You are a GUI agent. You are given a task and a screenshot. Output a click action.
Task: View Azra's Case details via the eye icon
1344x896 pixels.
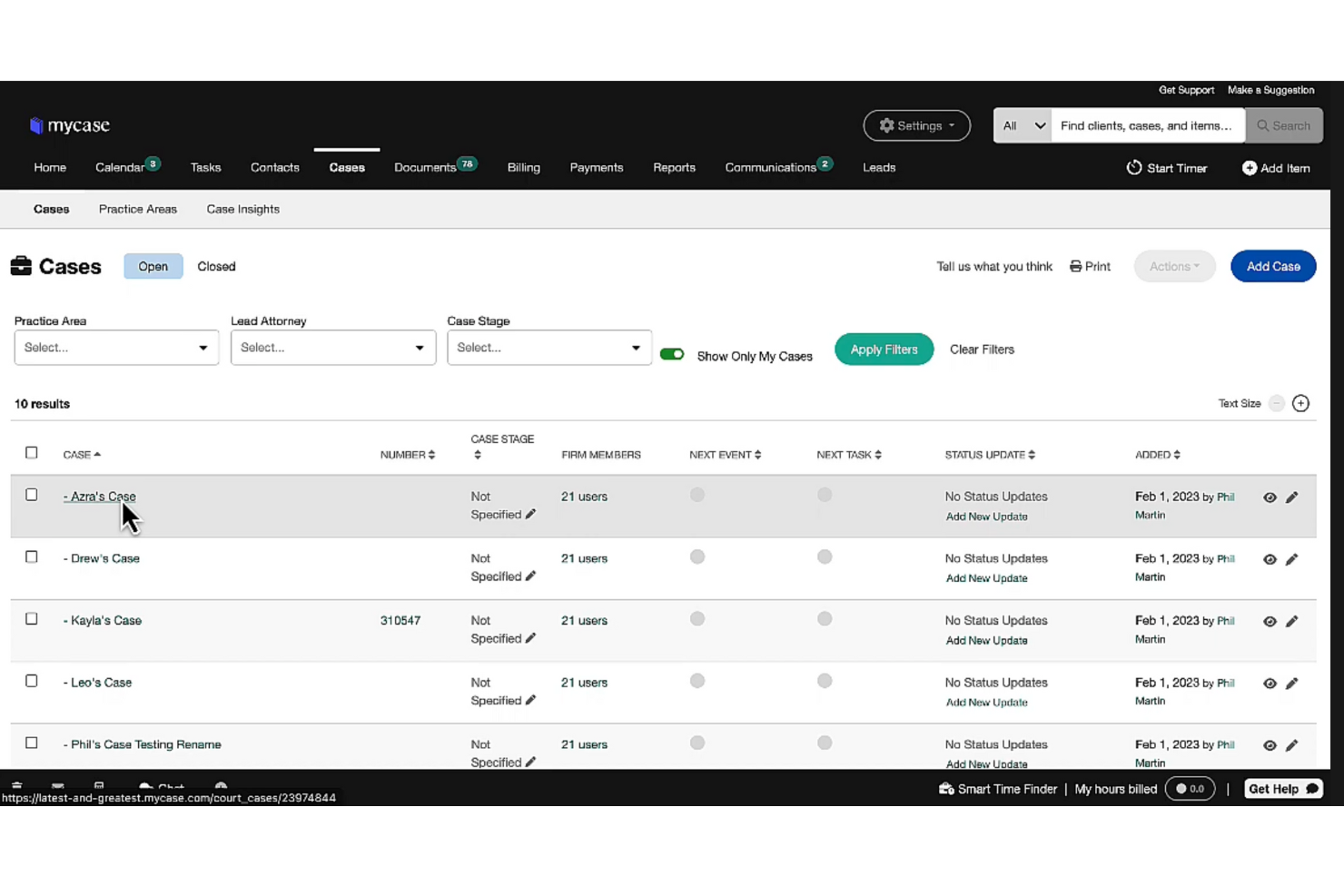(1270, 497)
